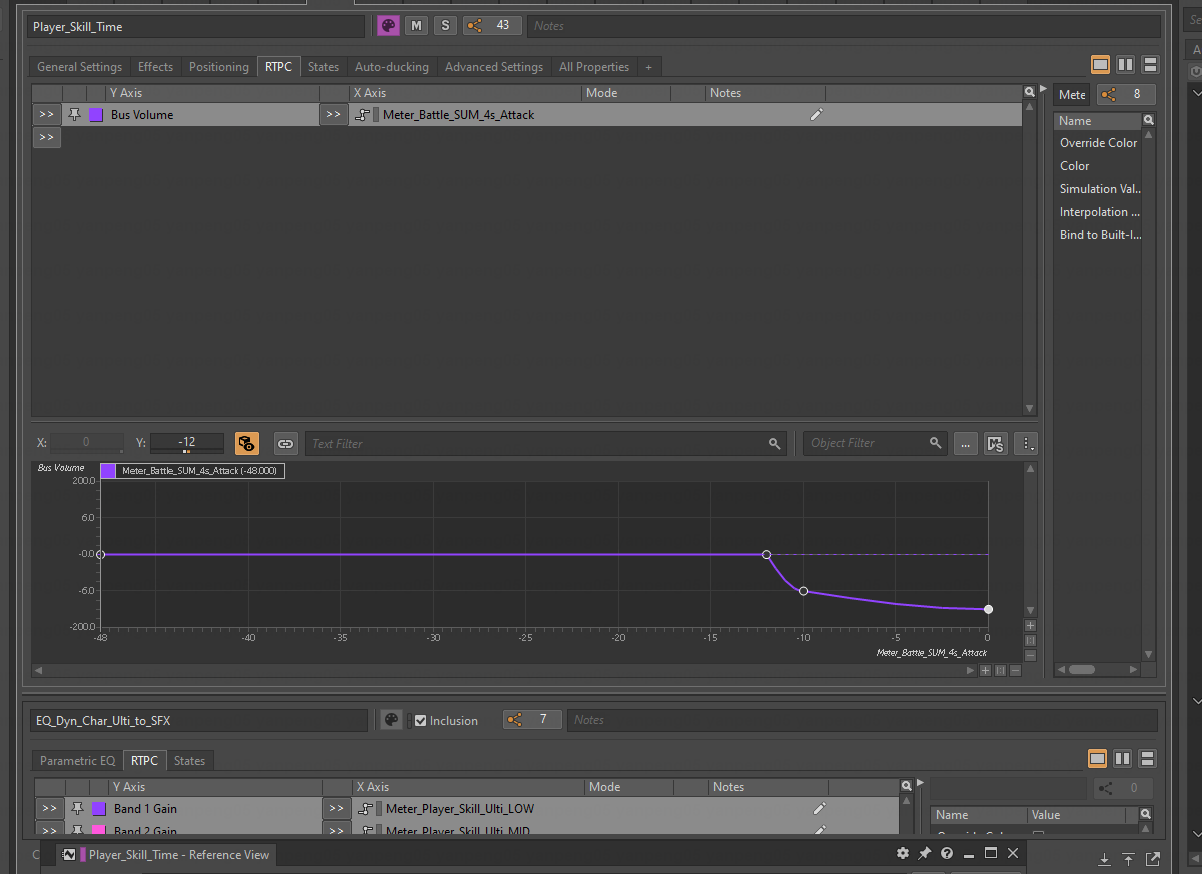Screen dimensions: 1202x874
Task: Click the curve Y value field
Action: point(187,442)
